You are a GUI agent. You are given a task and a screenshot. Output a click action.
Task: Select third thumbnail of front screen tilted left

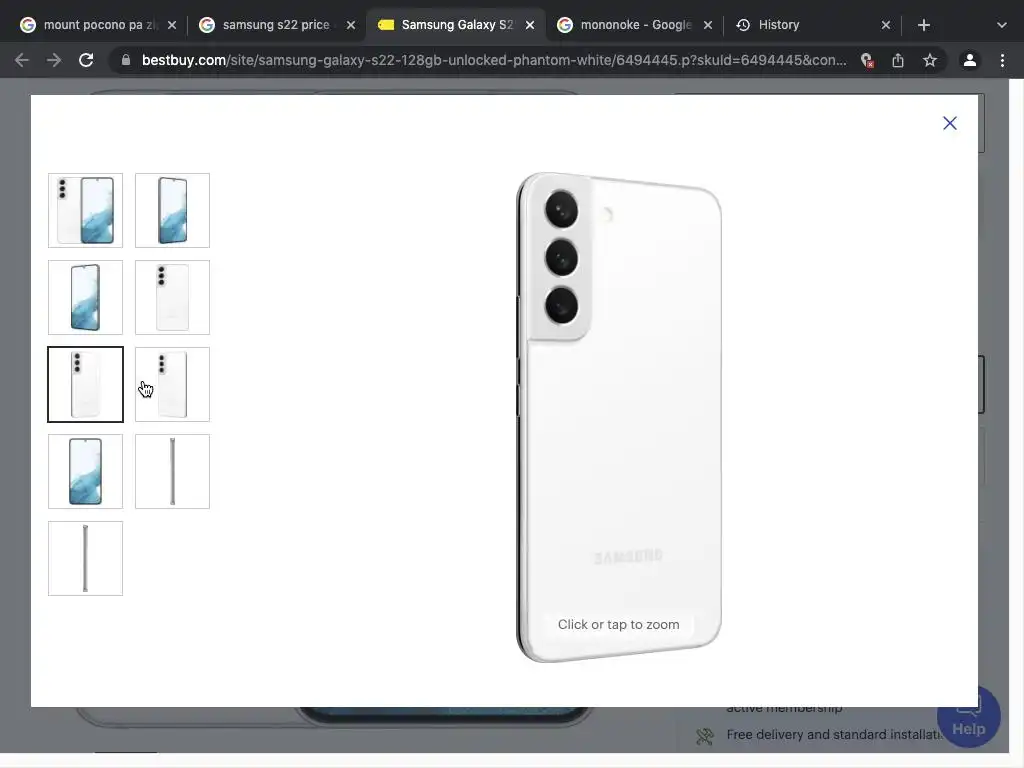(86, 297)
